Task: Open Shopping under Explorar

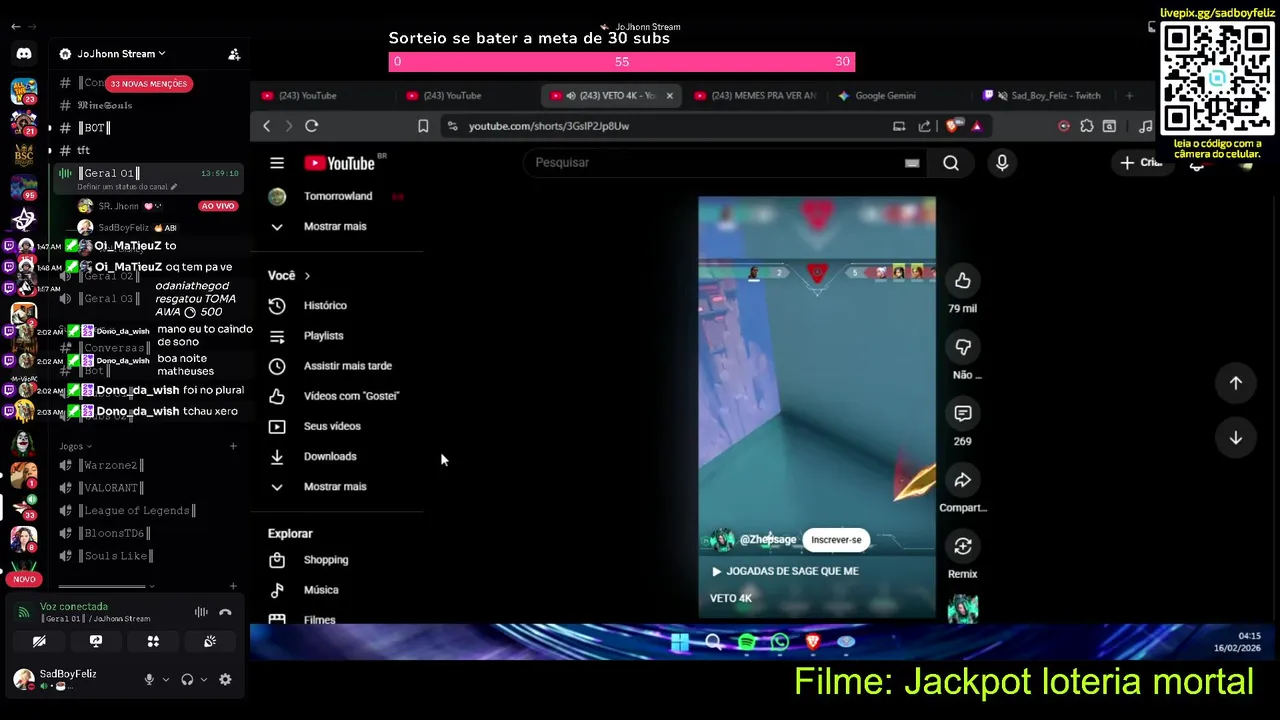Action: [326, 560]
